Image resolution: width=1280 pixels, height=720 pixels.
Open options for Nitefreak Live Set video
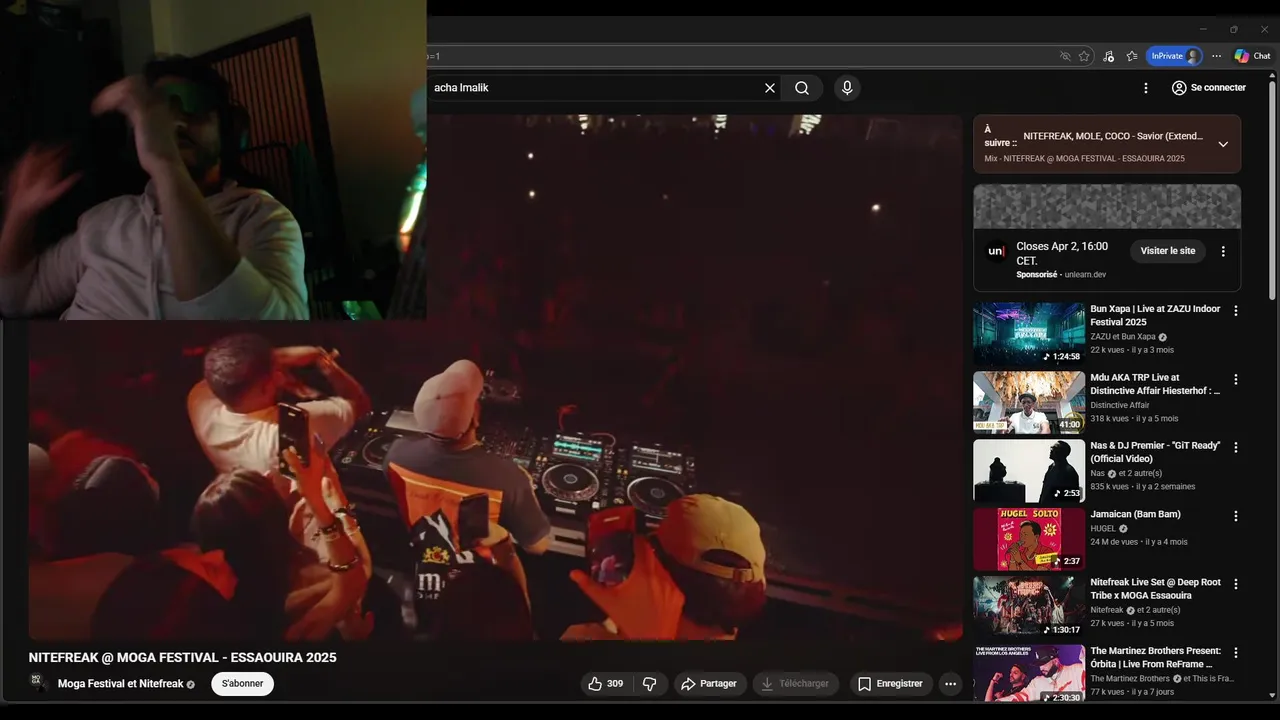coord(1236,584)
